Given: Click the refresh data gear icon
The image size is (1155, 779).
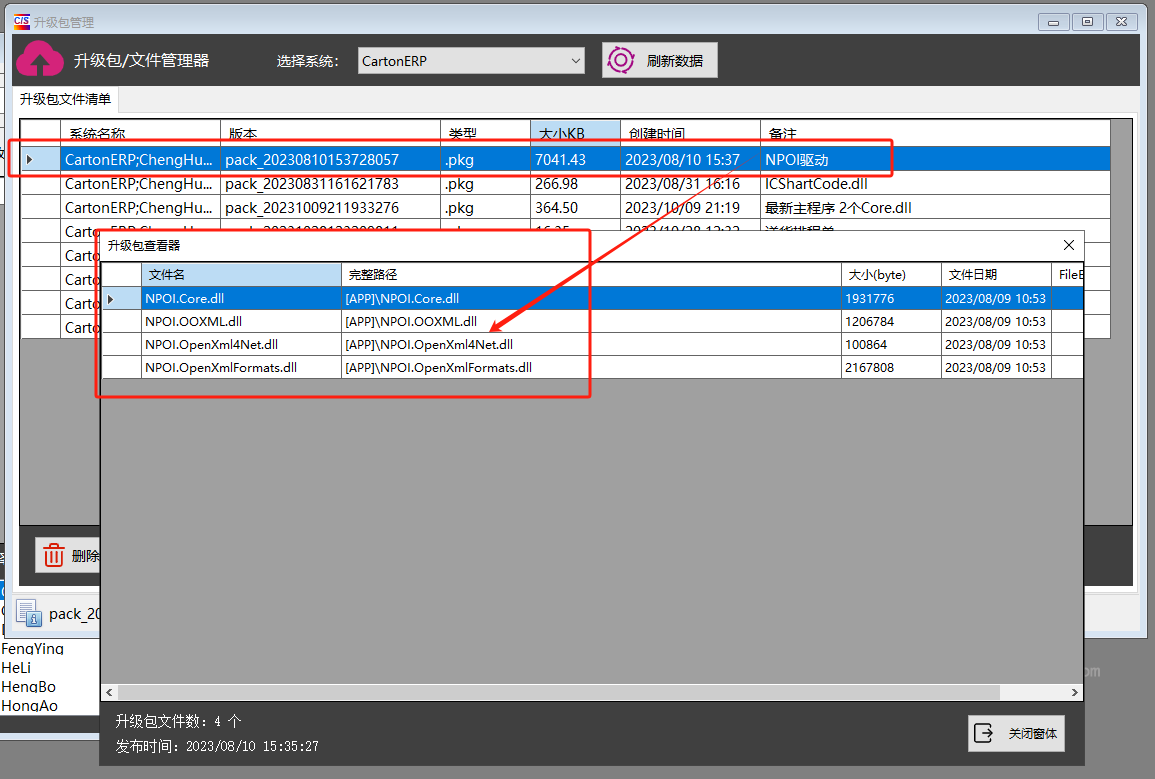Looking at the screenshot, I should pyautogui.click(x=620, y=60).
